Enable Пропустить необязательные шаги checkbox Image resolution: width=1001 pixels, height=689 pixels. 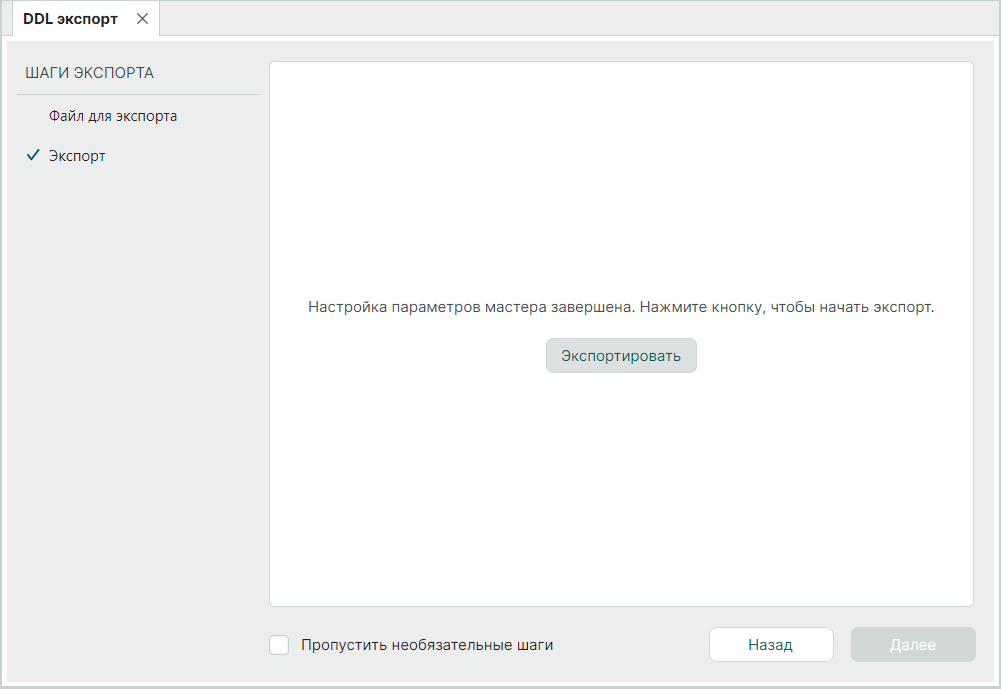pyautogui.click(x=279, y=645)
